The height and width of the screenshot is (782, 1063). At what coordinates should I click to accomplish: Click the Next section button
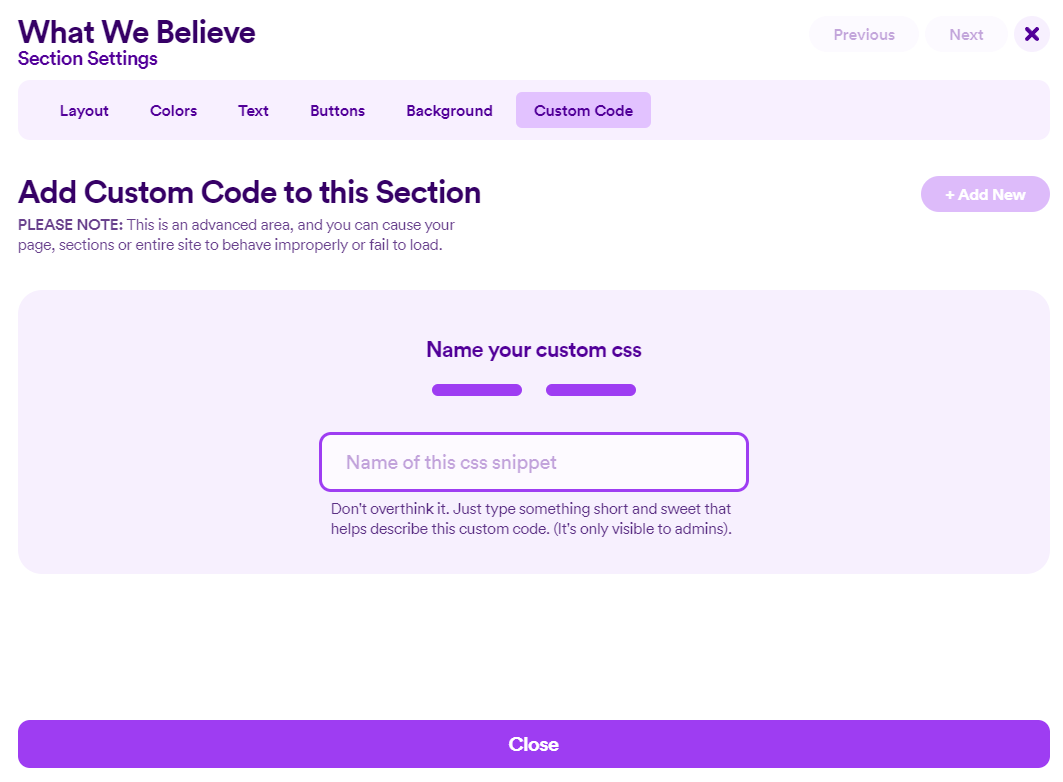point(966,33)
